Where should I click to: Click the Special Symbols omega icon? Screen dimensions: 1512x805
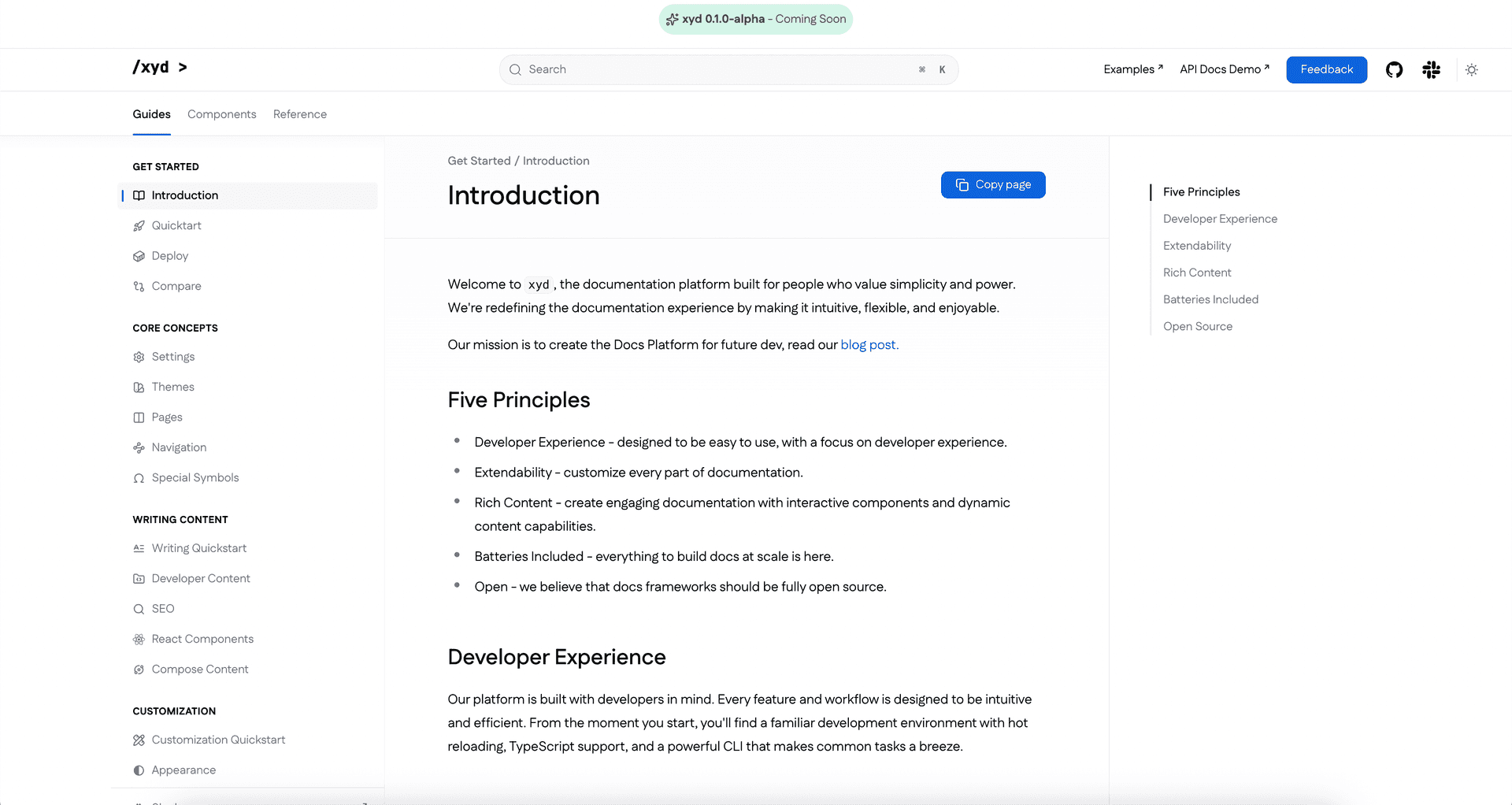[x=139, y=478]
